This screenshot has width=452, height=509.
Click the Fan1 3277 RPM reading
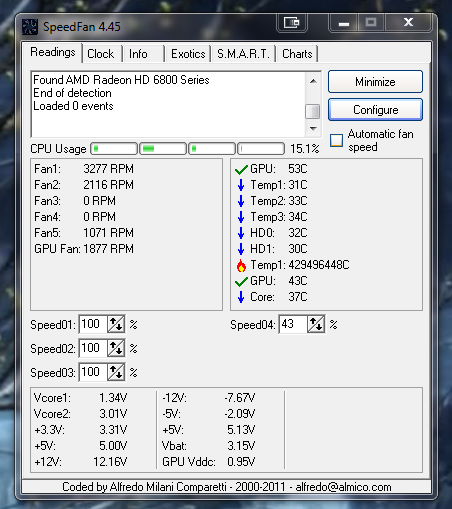[x=84, y=169]
